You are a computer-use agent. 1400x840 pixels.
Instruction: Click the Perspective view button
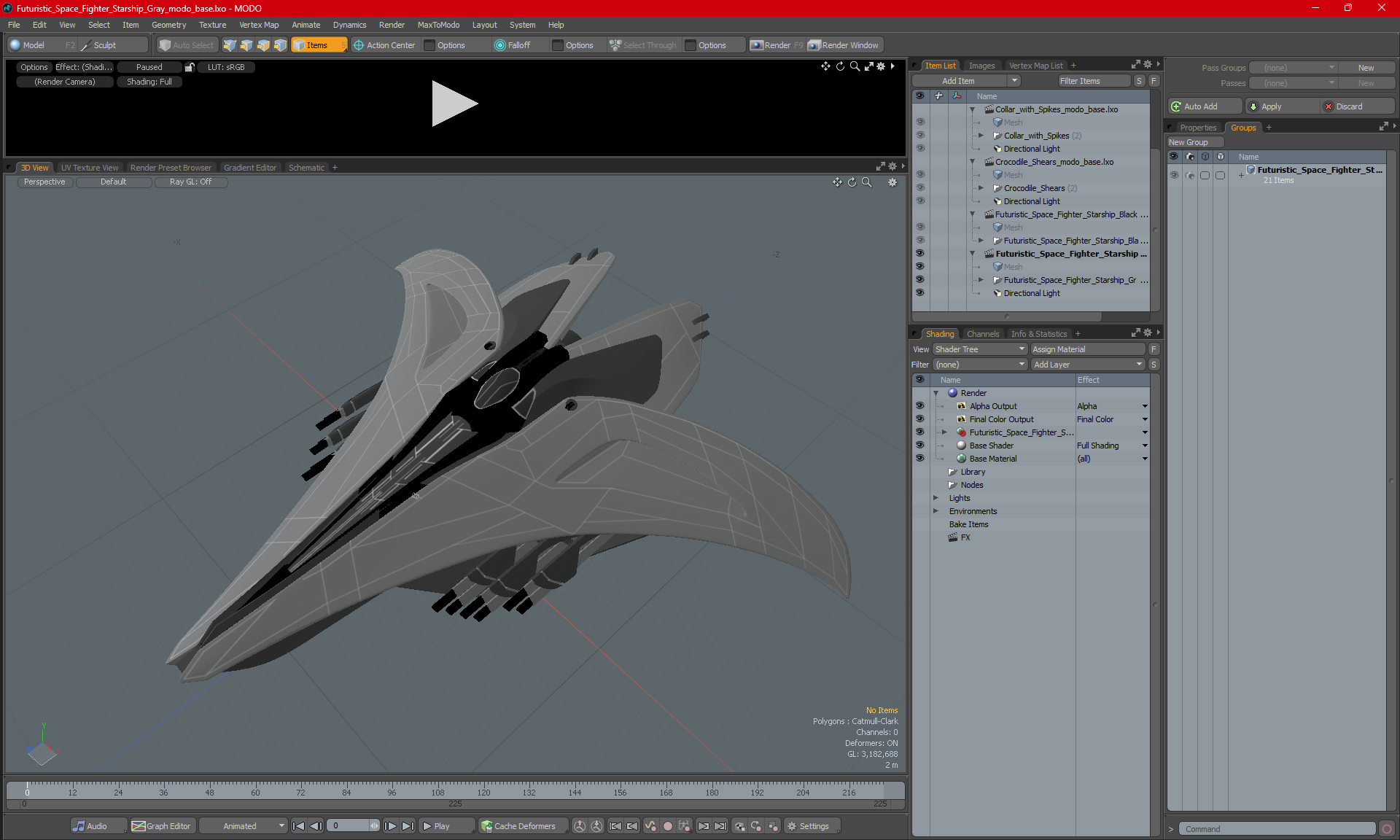tap(44, 182)
